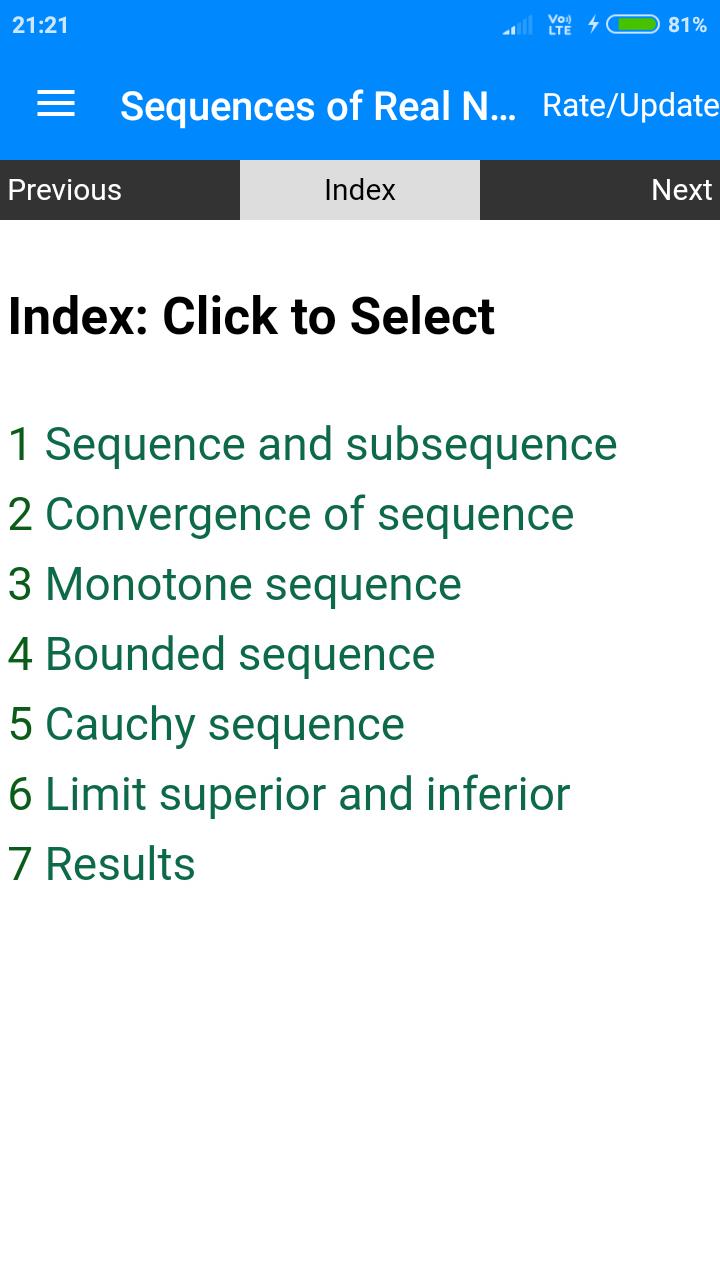Viewport: 720px width, 1280px height.
Task: Tap the battery icon in status bar
Action: [x=633, y=24]
